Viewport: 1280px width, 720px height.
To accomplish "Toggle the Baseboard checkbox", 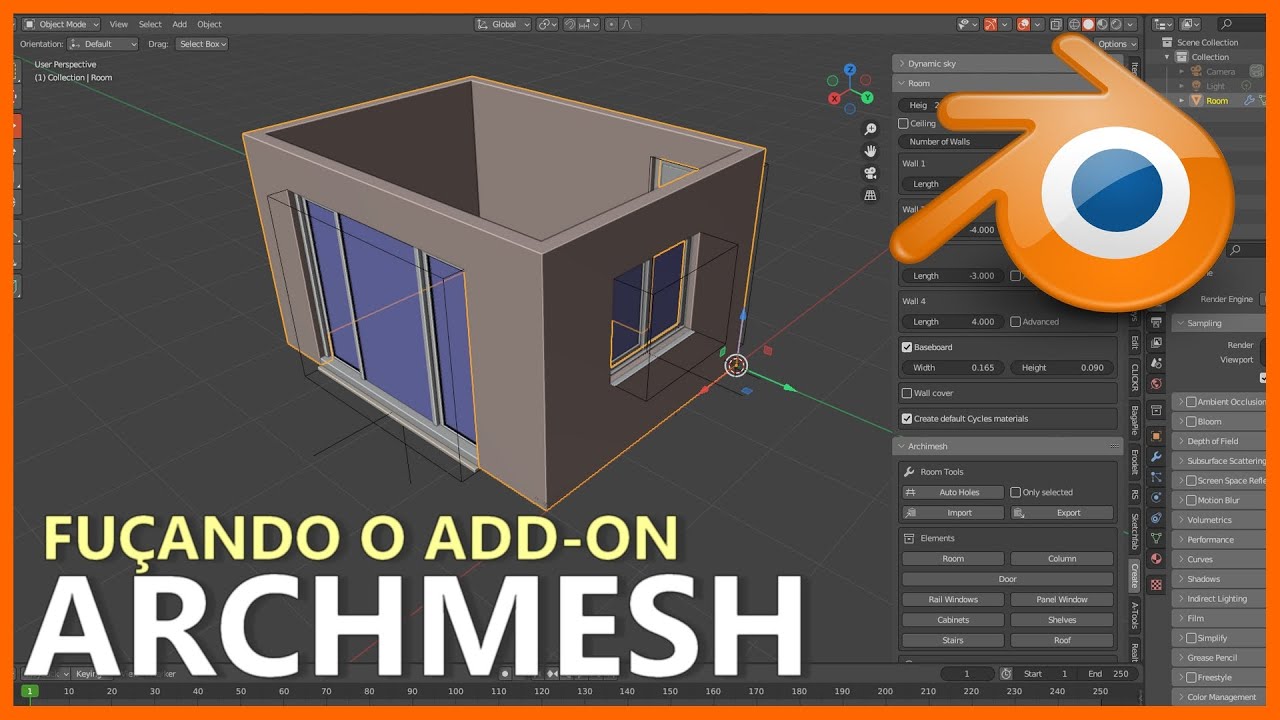I will (x=907, y=347).
